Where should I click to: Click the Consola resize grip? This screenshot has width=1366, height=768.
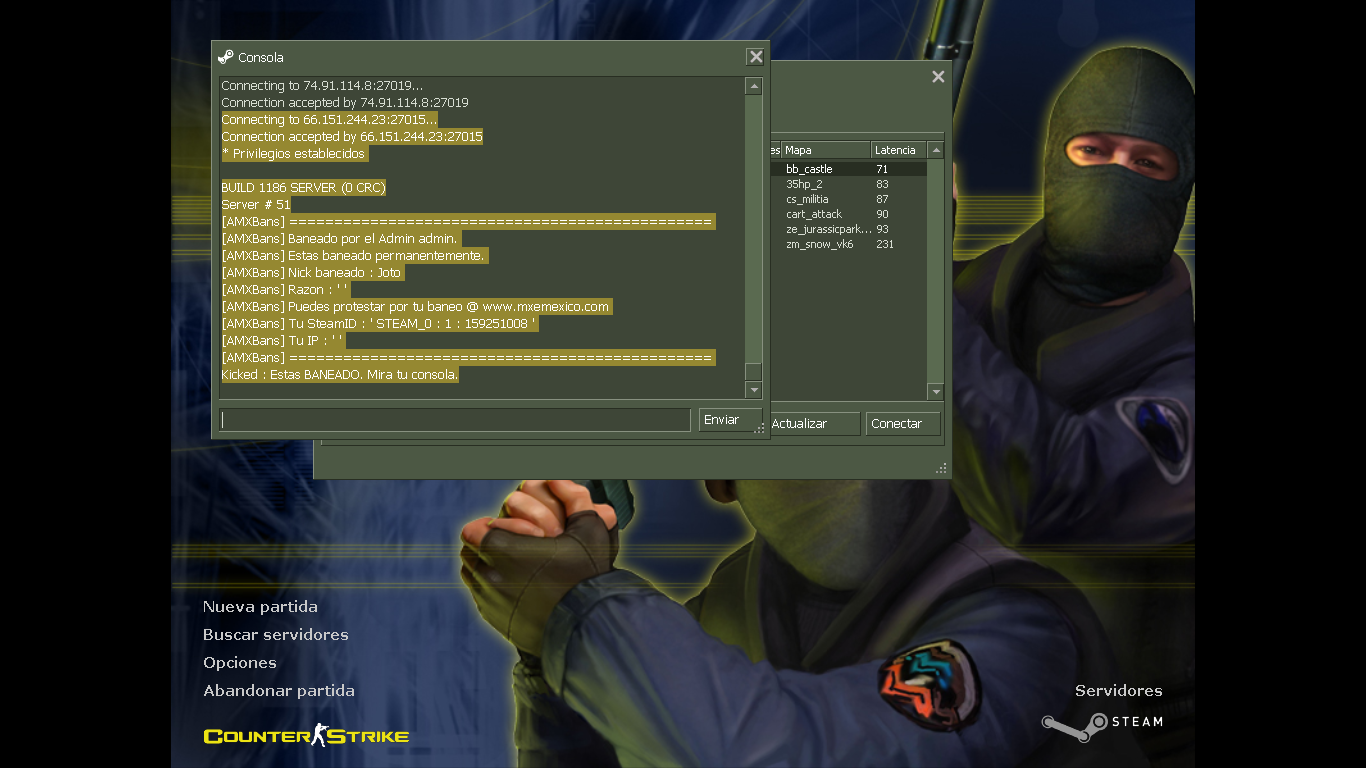pos(760,428)
